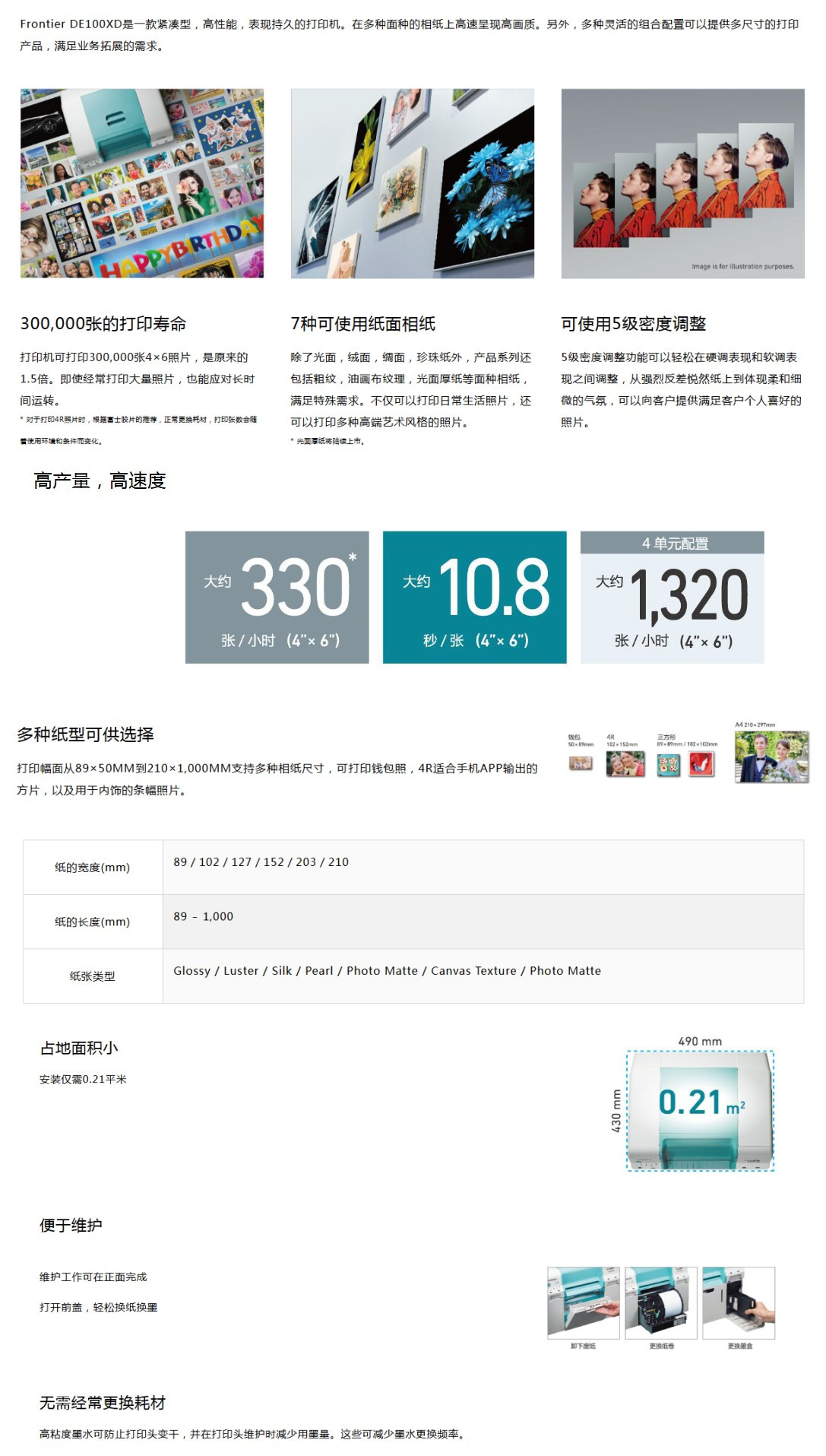This screenshot has width=826, height=1456.
Task: Click the 4R 102×152mm sample photo
Action: [x=625, y=763]
